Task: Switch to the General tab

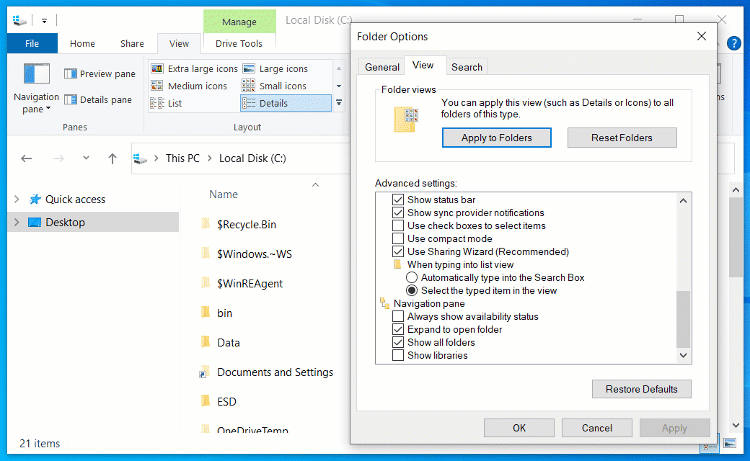Action: click(x=382, y=67)
